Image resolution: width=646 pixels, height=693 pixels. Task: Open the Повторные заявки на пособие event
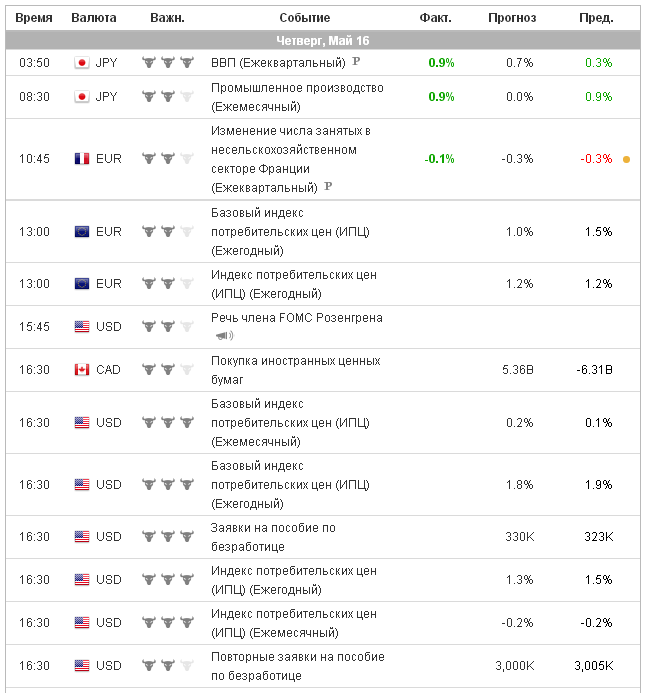point(297,666)
